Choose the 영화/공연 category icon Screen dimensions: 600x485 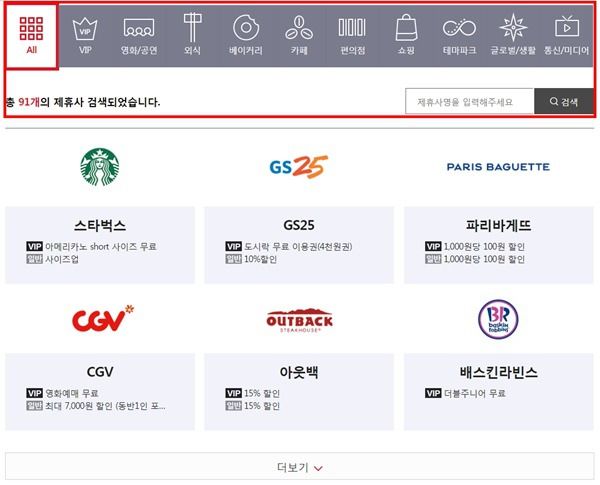point(139,28)
